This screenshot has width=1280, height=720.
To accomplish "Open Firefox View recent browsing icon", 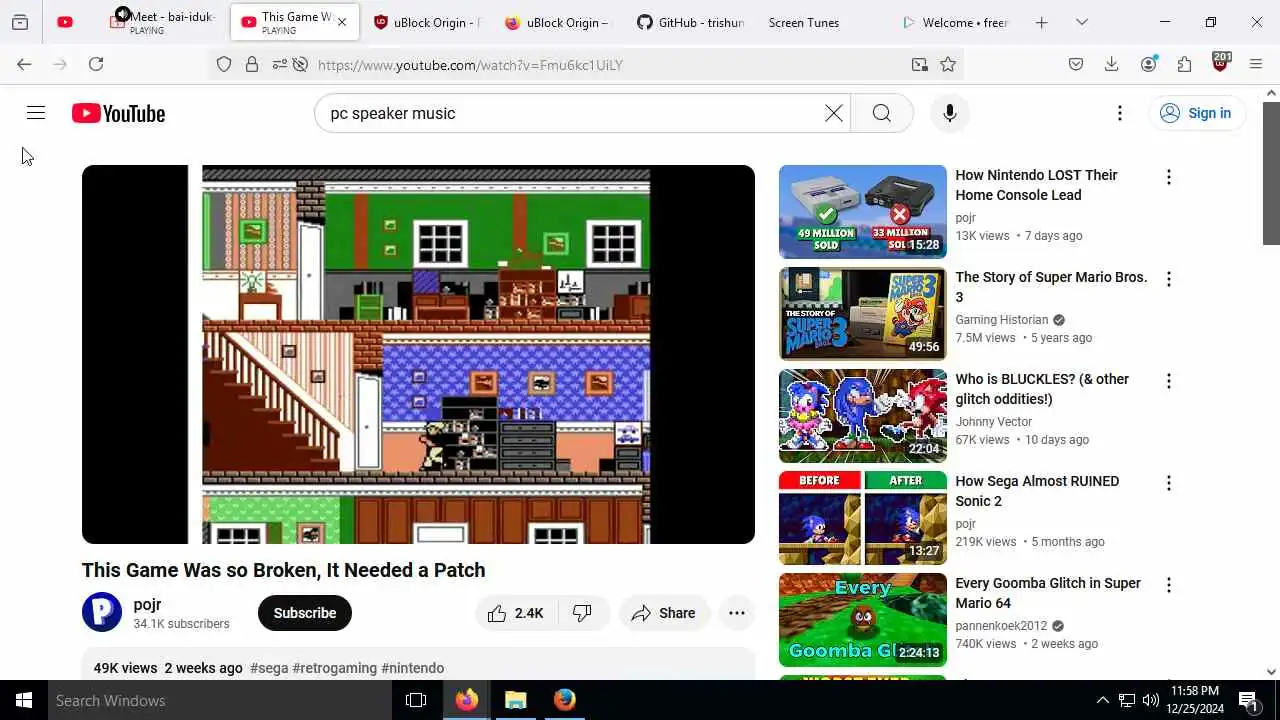I will click(20, 22).
